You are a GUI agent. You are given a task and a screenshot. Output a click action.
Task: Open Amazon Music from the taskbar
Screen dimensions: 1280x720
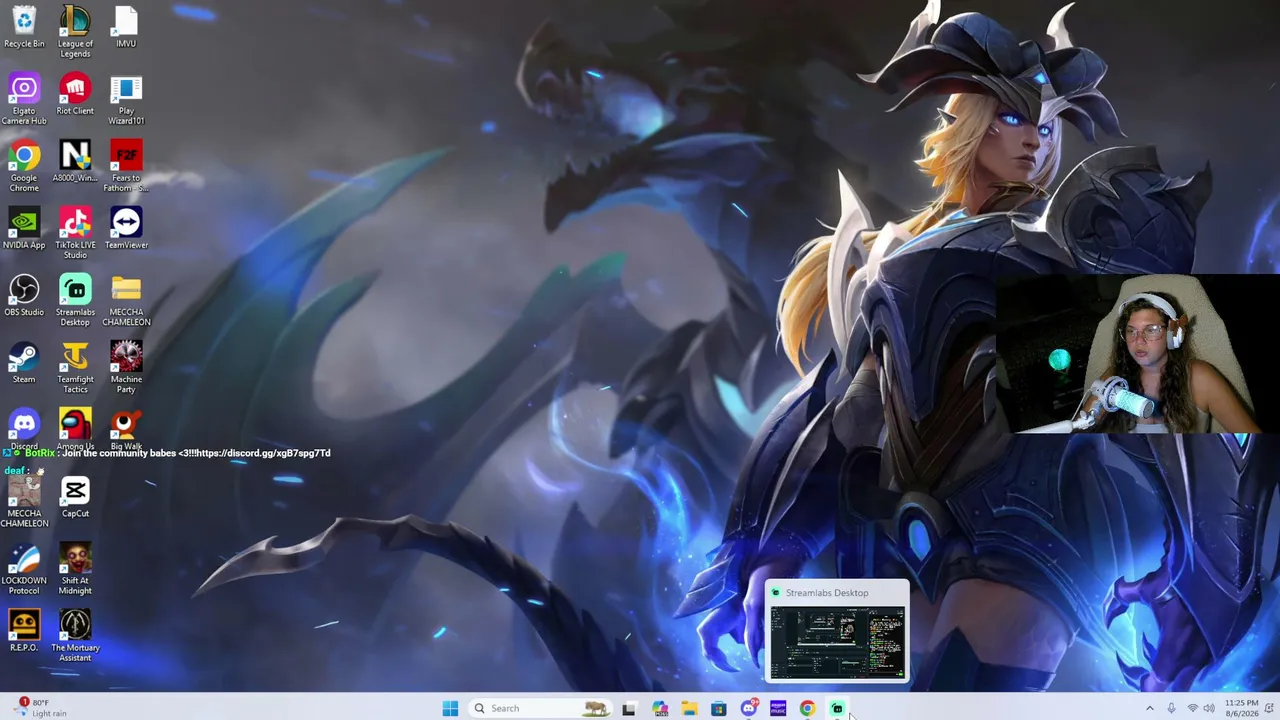point(778,708)
